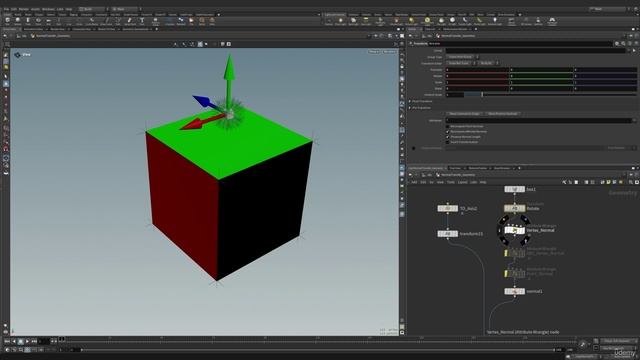Open the Transform Order dropdown
The width and height of the screenshot is (640, 360).
click(461, 63)
